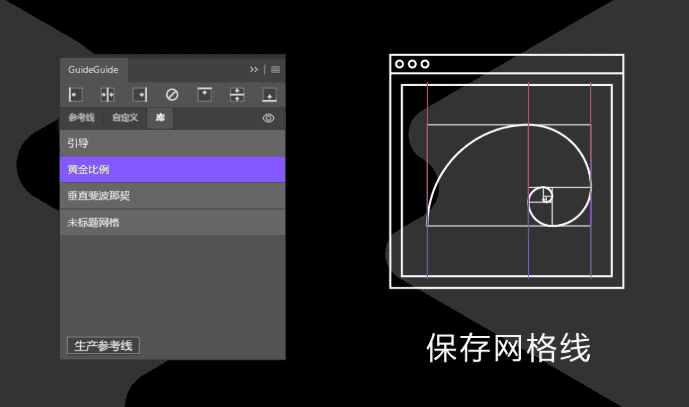This screenshot has width=689, height=407.
Task: Pick the 未标题网格 entry
Action: click(173, 222)
